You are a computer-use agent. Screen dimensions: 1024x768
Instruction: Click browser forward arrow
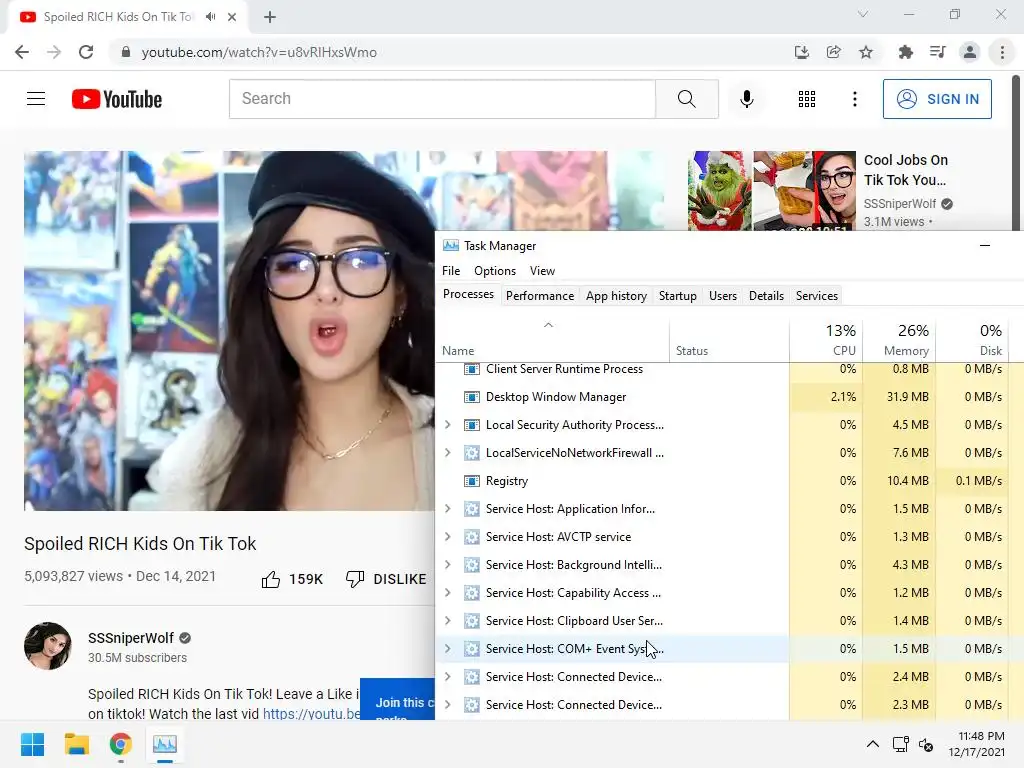(54, 52)
